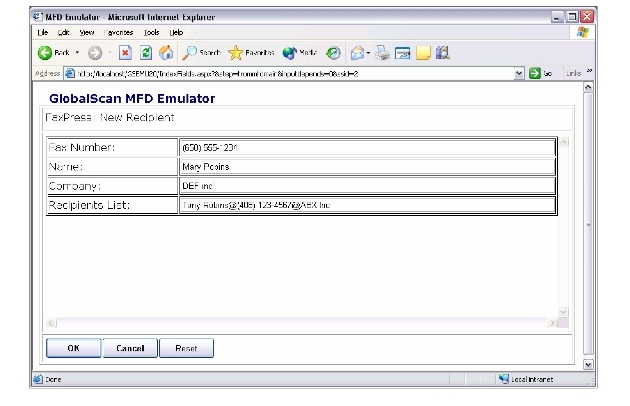
Task: Open the Favorites menu
Action: (x=119, y=33)
